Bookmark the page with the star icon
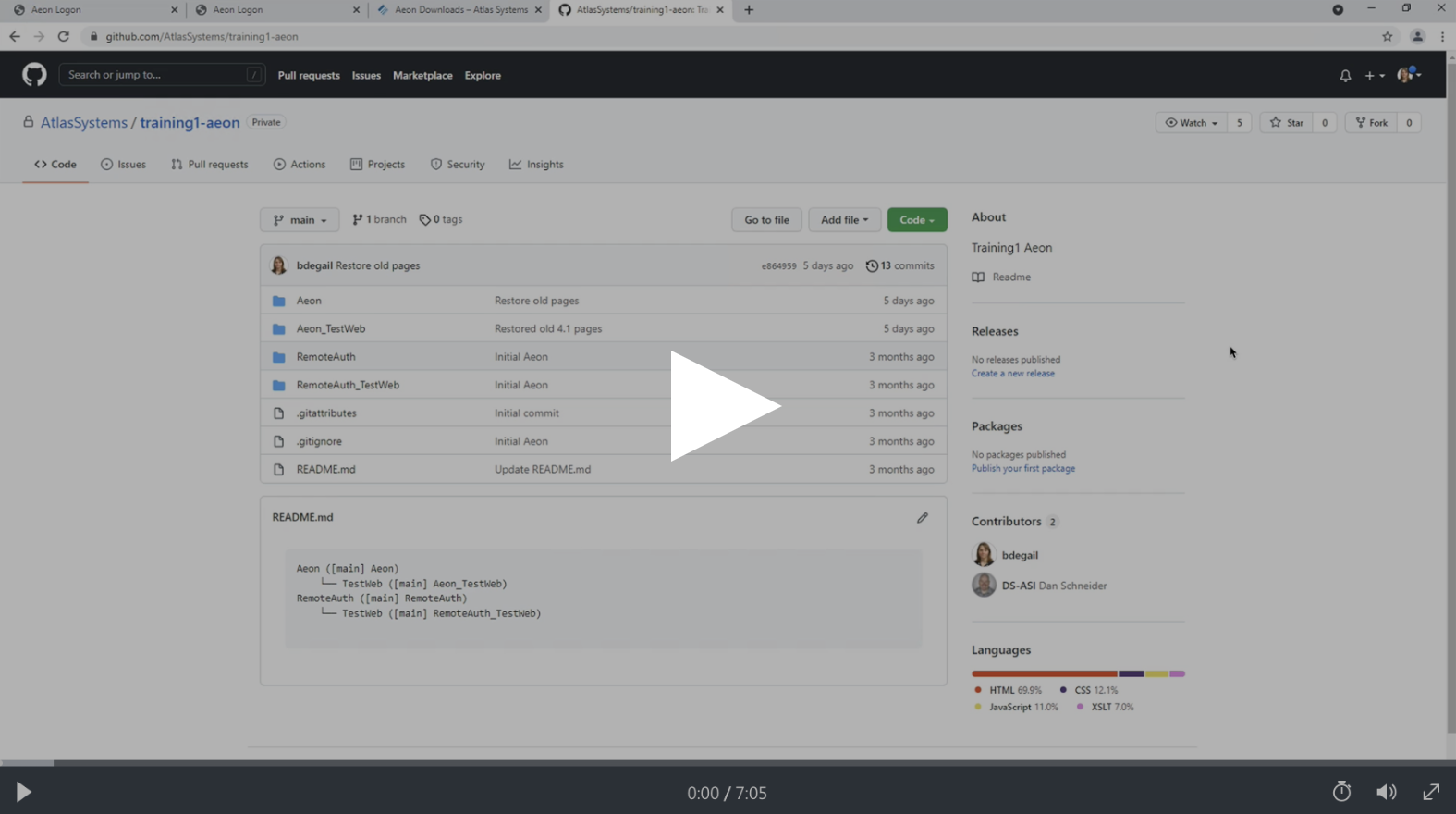The height and width of the screenshot is (814, 1456). (1387, 37)
